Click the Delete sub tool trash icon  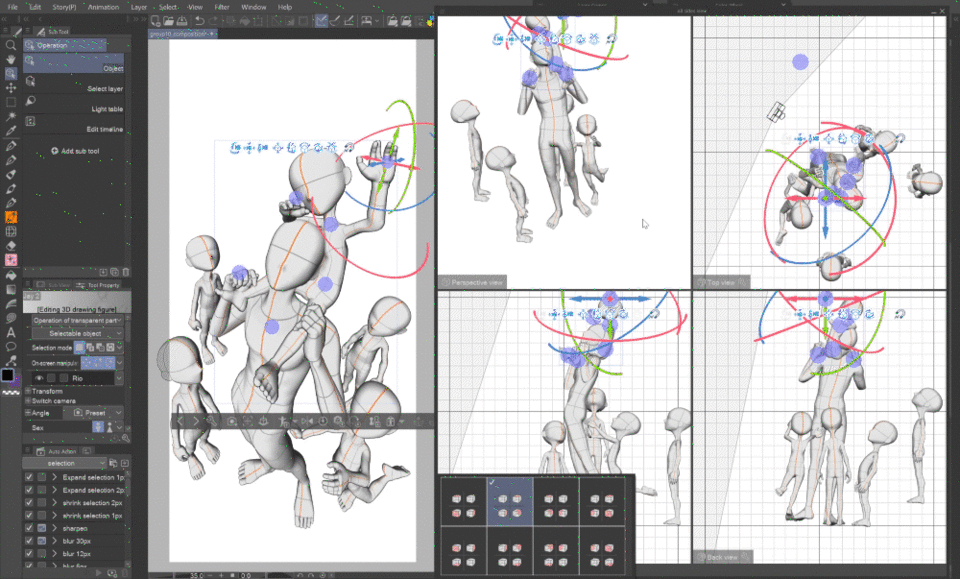[126, 272]
